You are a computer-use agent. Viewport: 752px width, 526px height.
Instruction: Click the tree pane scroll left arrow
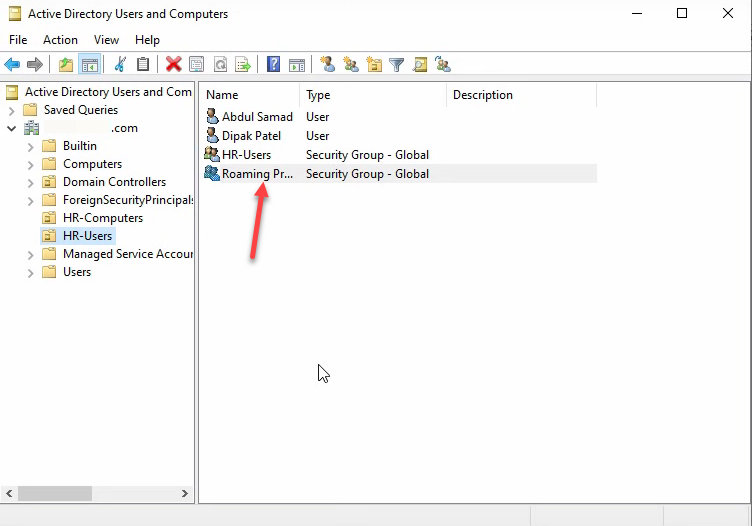pyautogui.click(x=9, y=493)
